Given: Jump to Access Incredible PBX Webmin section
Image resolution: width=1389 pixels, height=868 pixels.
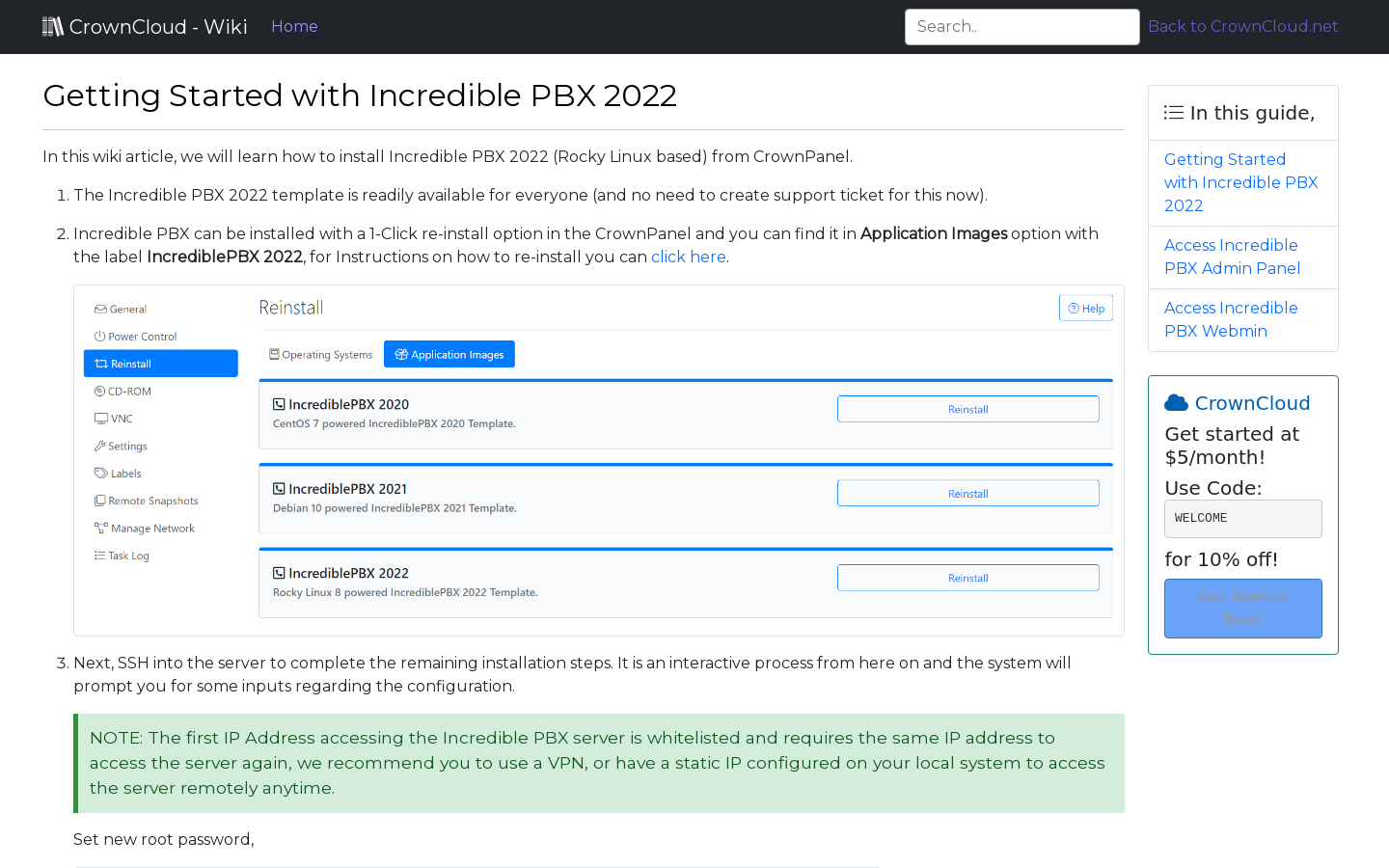Looking at the screenshot, I should [1231, 319].
